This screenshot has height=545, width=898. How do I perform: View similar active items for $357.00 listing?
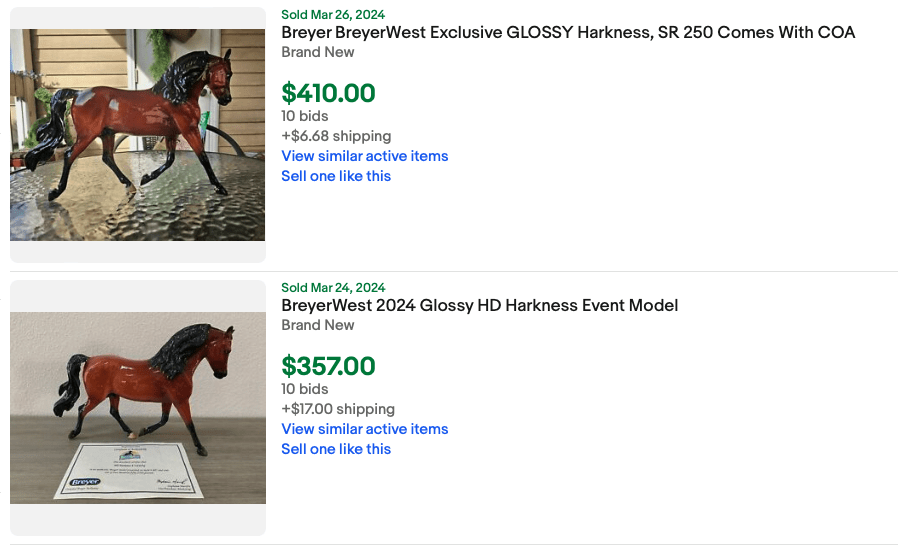tap(364, 429)
